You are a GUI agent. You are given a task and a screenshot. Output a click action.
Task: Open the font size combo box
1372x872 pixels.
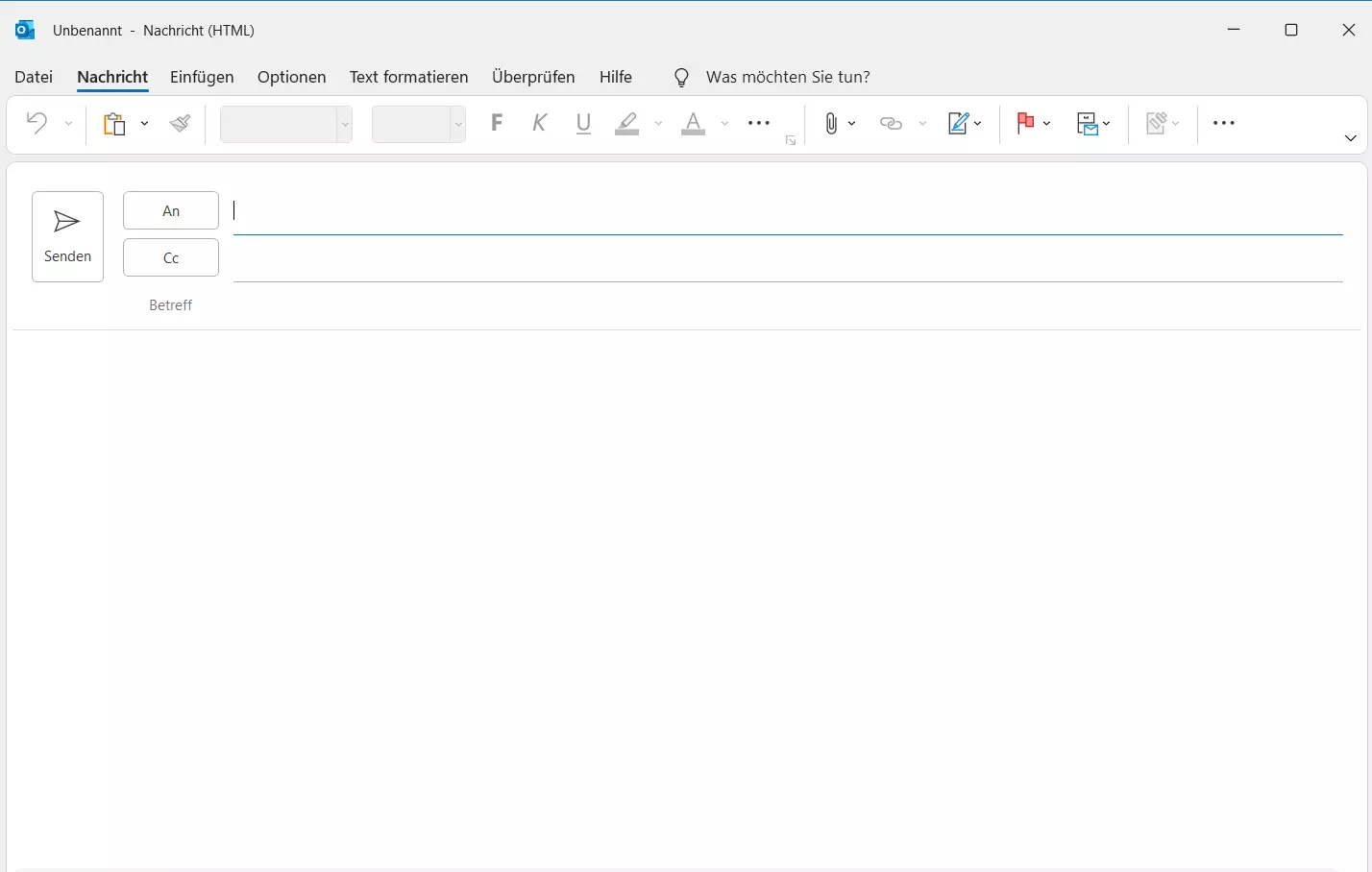(x=419, y=124)
